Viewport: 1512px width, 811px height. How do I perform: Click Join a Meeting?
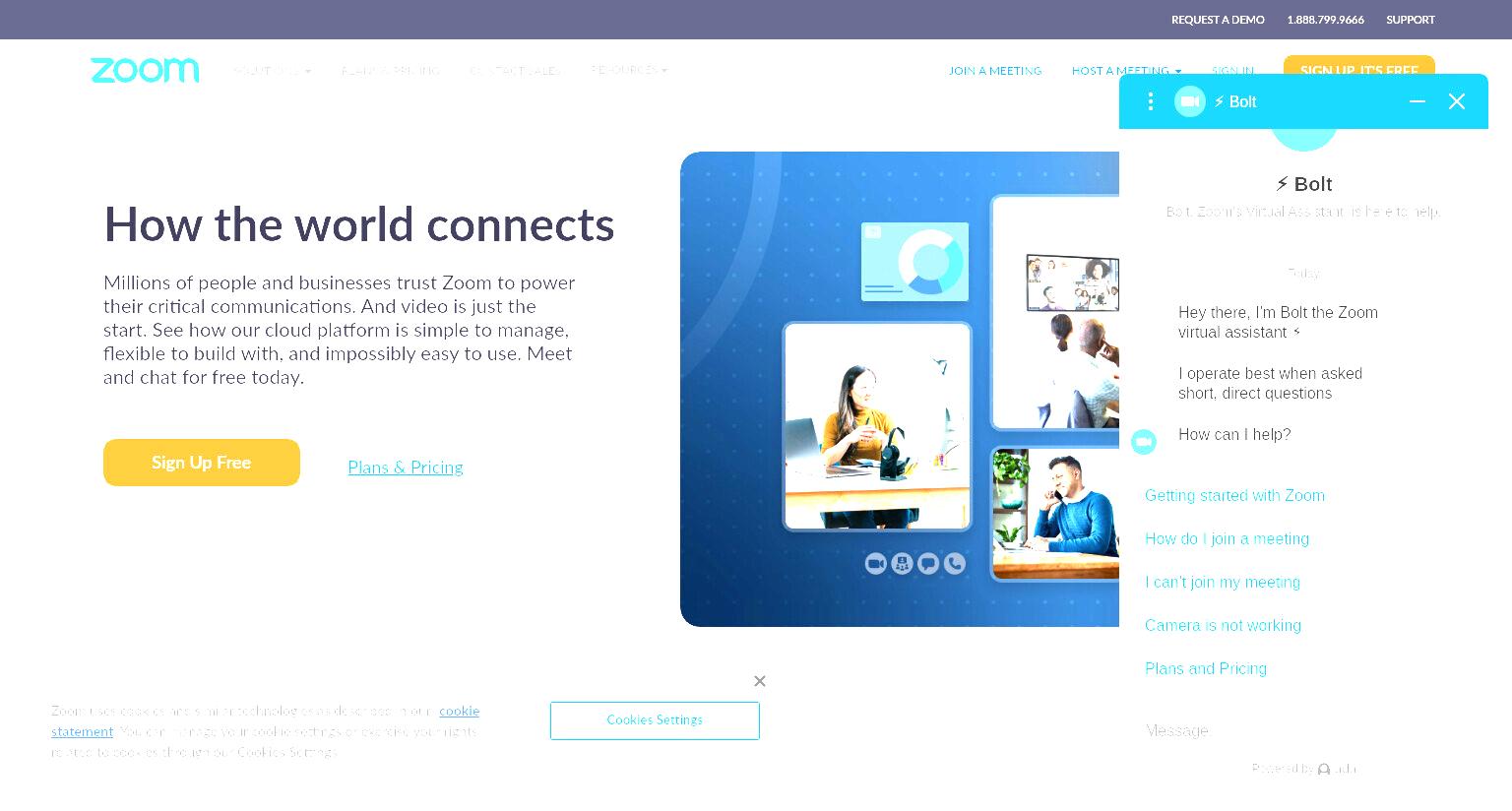[x=995, y=71]
